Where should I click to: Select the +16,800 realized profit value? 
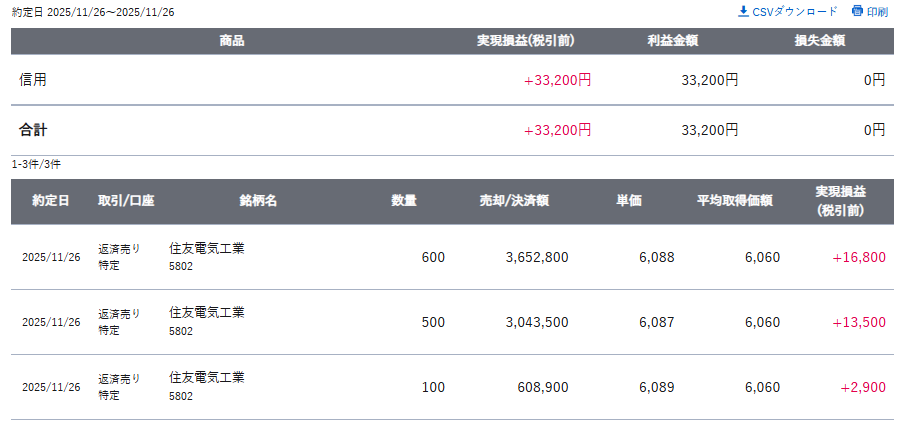click(x=858, y=257)
